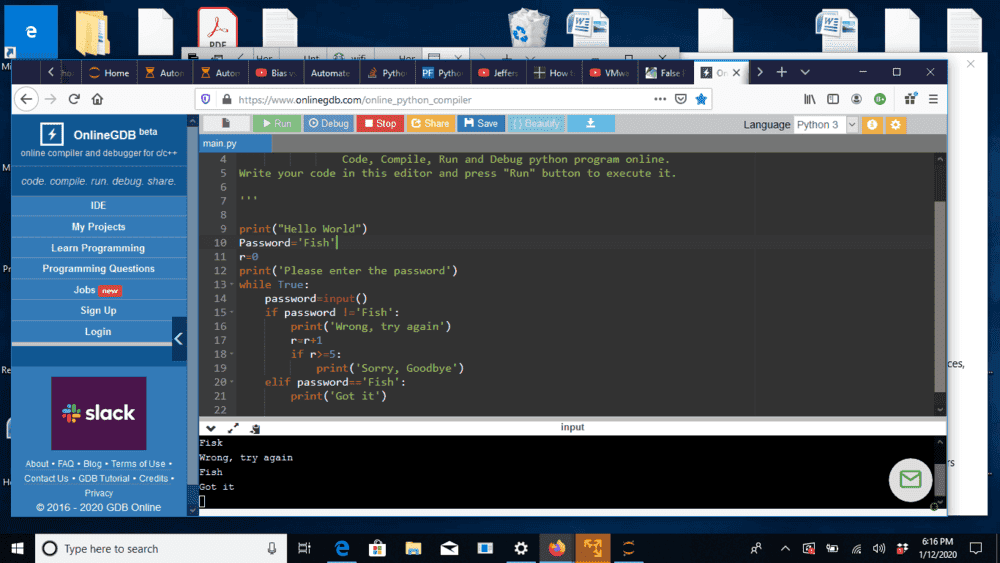The height and width of the screenshot is (563, 1000).
Task: Click the red Stop button
Action: (379, 123)
